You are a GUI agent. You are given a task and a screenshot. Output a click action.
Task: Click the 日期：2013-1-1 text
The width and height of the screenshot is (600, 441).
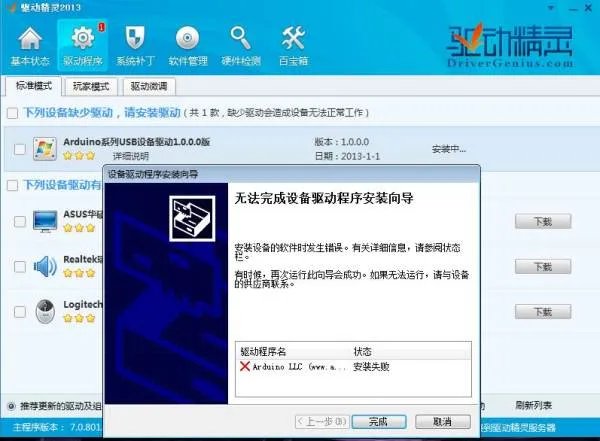(347, 156)
